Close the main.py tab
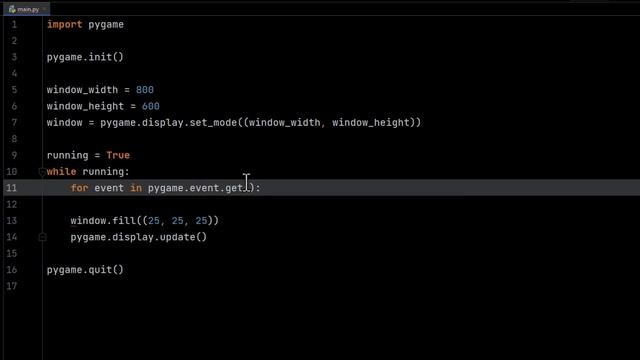Image resolution: width=640 pixels, height=360 pixels. click(x=44, y=9)
